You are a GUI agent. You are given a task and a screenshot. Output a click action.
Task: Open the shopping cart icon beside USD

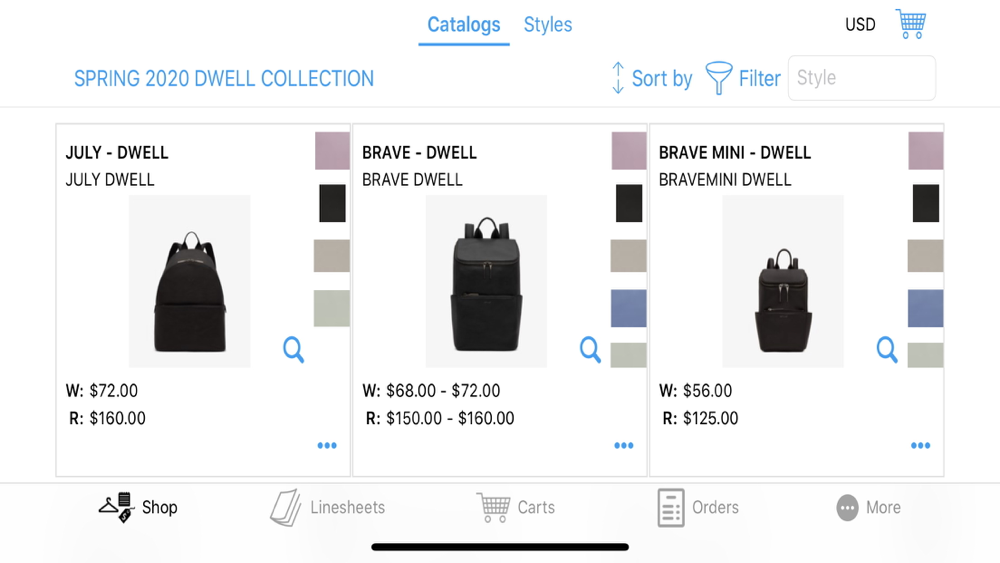coord(911,24)
